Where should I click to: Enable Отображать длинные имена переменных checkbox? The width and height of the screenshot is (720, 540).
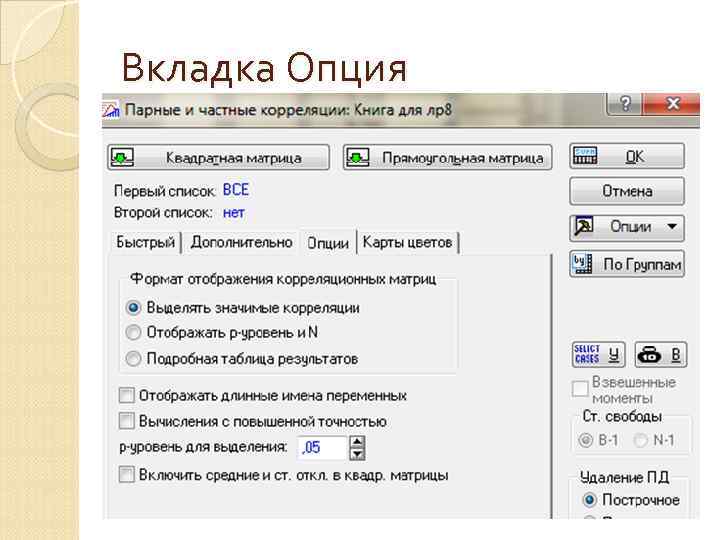[x=126, y=395]
